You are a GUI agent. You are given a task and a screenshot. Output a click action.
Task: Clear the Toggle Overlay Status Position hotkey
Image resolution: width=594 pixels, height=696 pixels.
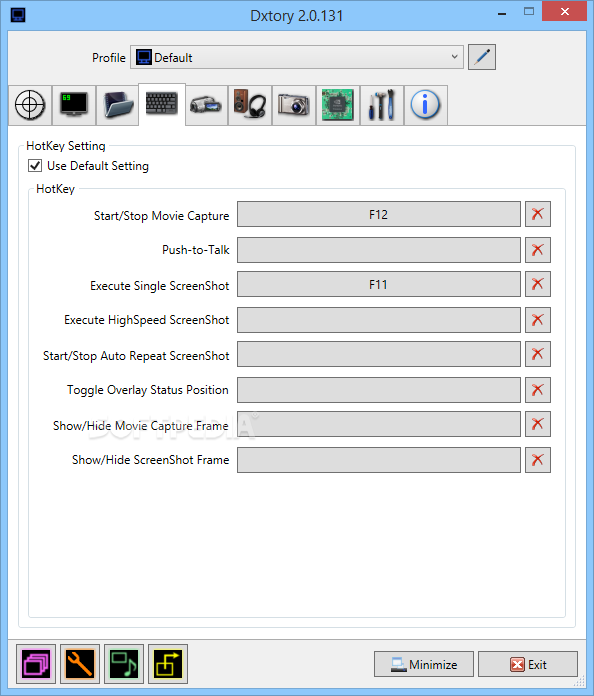(538, 390)
